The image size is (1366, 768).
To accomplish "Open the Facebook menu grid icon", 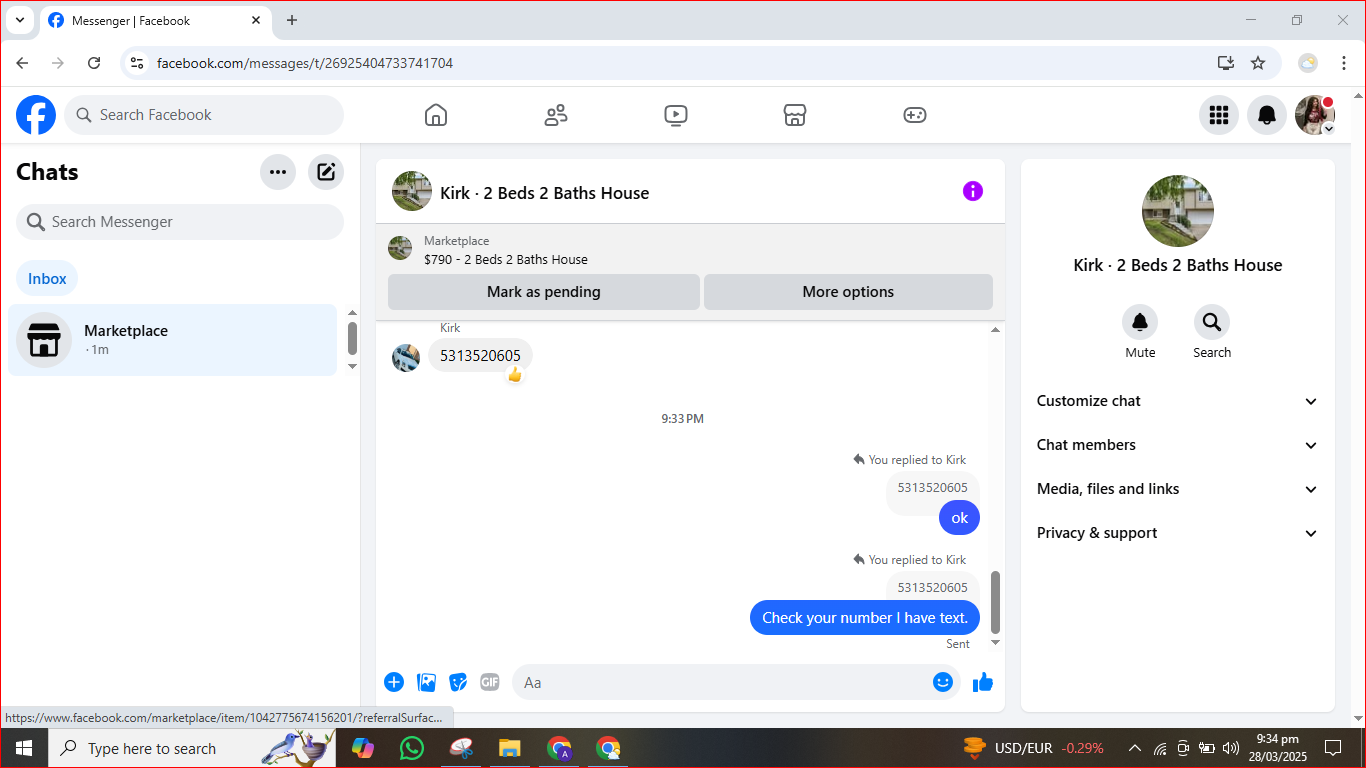I will 1219,115.
